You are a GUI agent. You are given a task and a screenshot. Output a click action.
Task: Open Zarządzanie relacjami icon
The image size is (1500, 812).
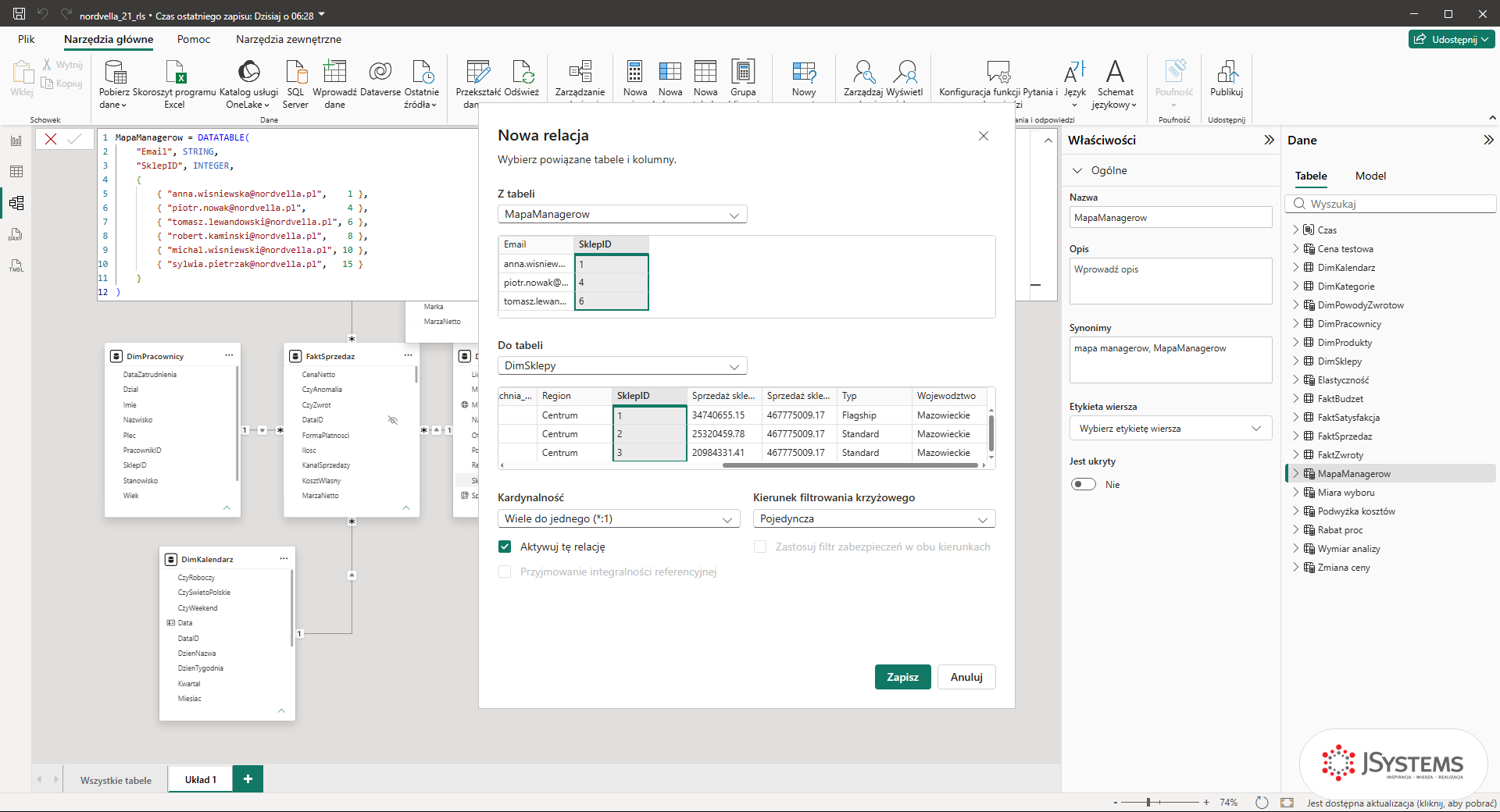coord(580,72)
